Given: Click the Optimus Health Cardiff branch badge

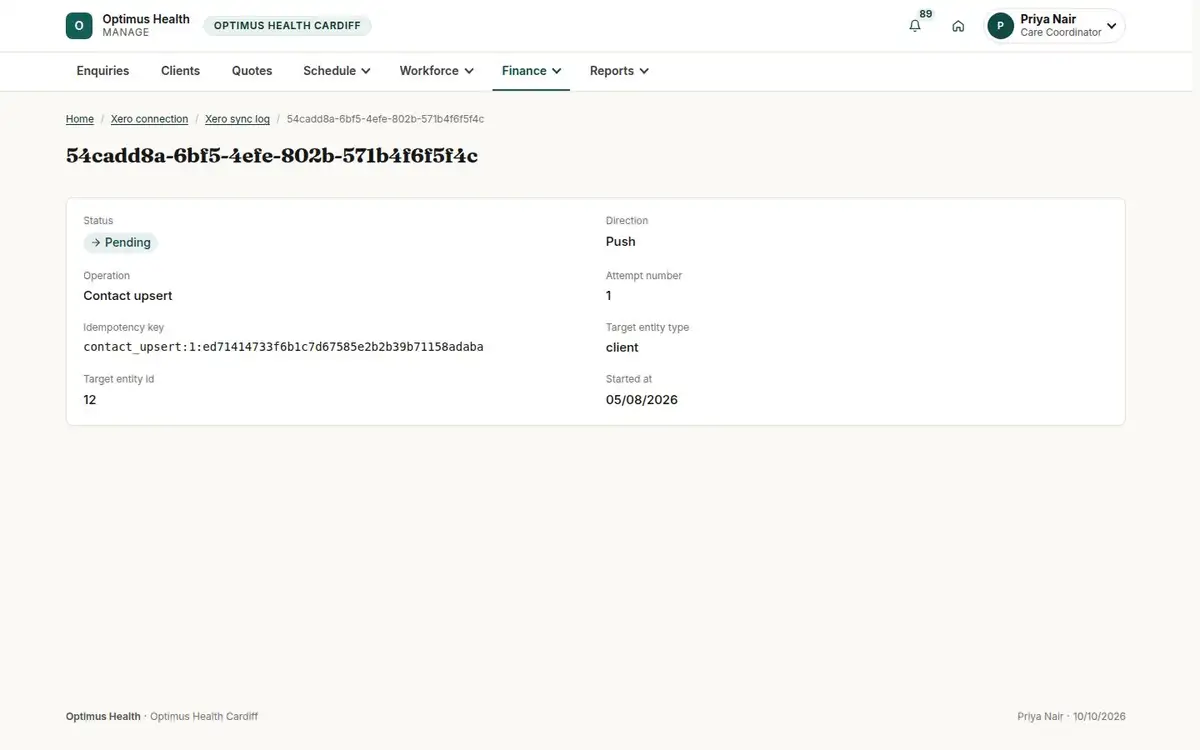Looking at the screenshot, I should click(287, 26).
